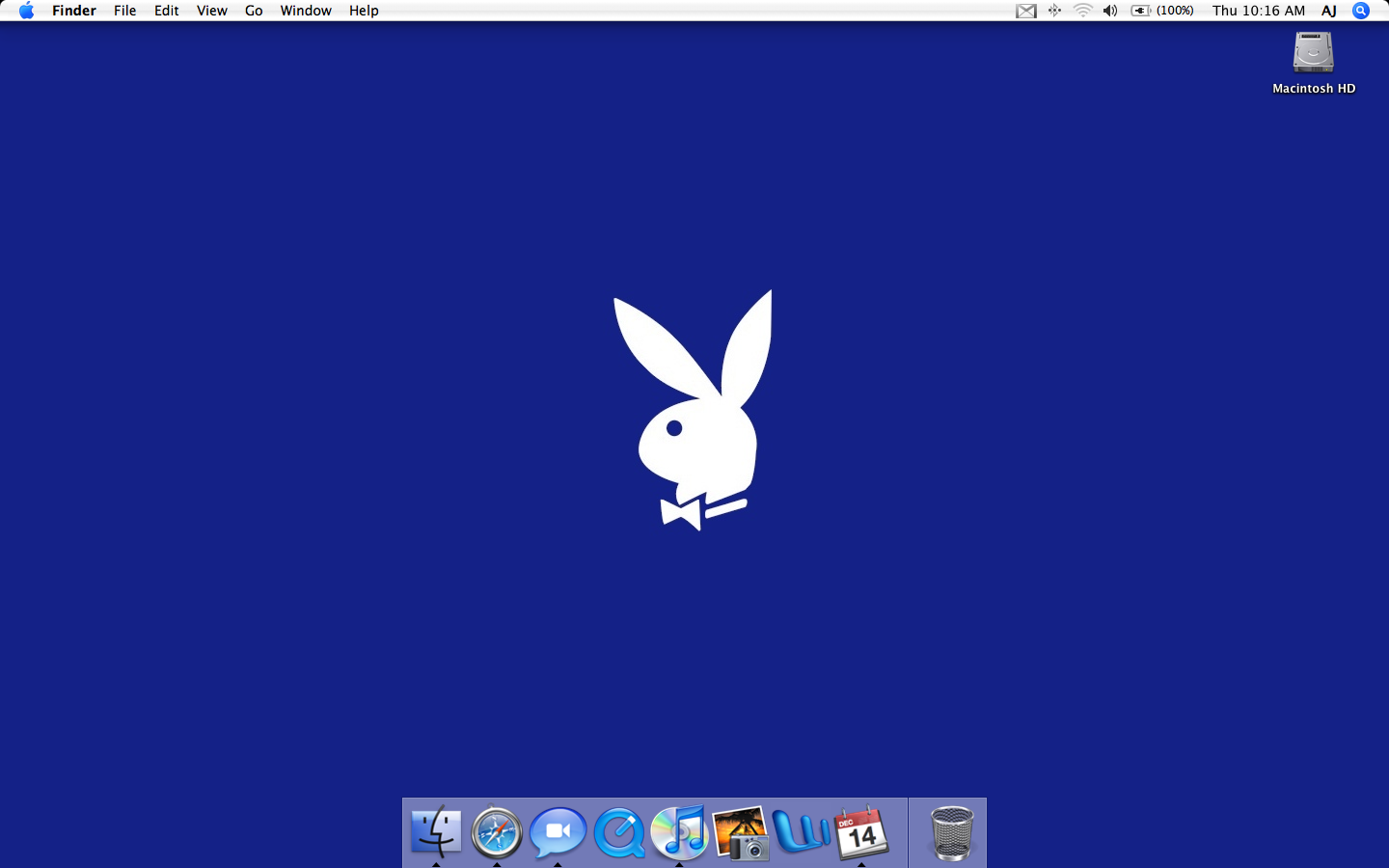
Task: Open the Finder application menu
Action: [74, 11]
